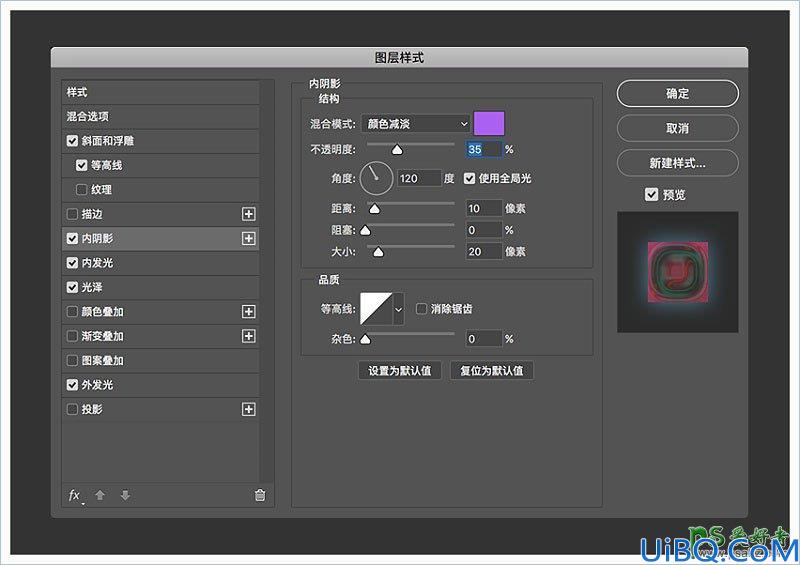Focus the opacity field showing 35
The image size is (800, 565).
(x=484, y=150)
